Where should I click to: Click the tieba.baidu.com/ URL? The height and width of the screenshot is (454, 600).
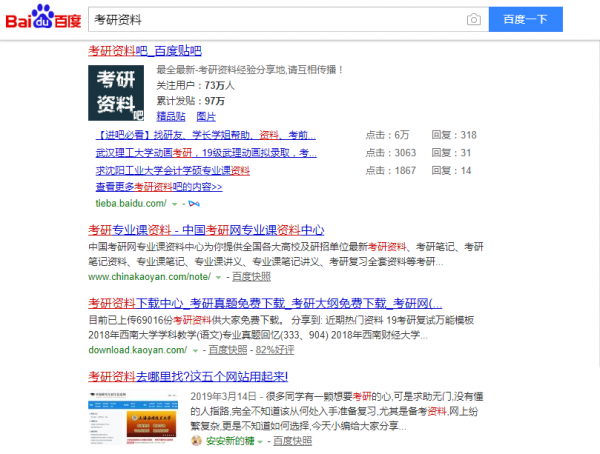(131, 203)
